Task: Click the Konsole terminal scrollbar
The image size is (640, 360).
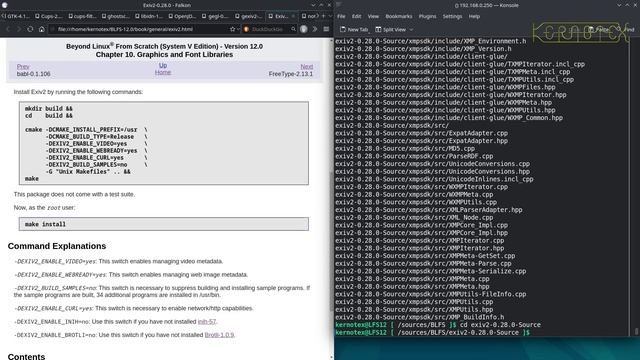Action: tap(636, 331)
